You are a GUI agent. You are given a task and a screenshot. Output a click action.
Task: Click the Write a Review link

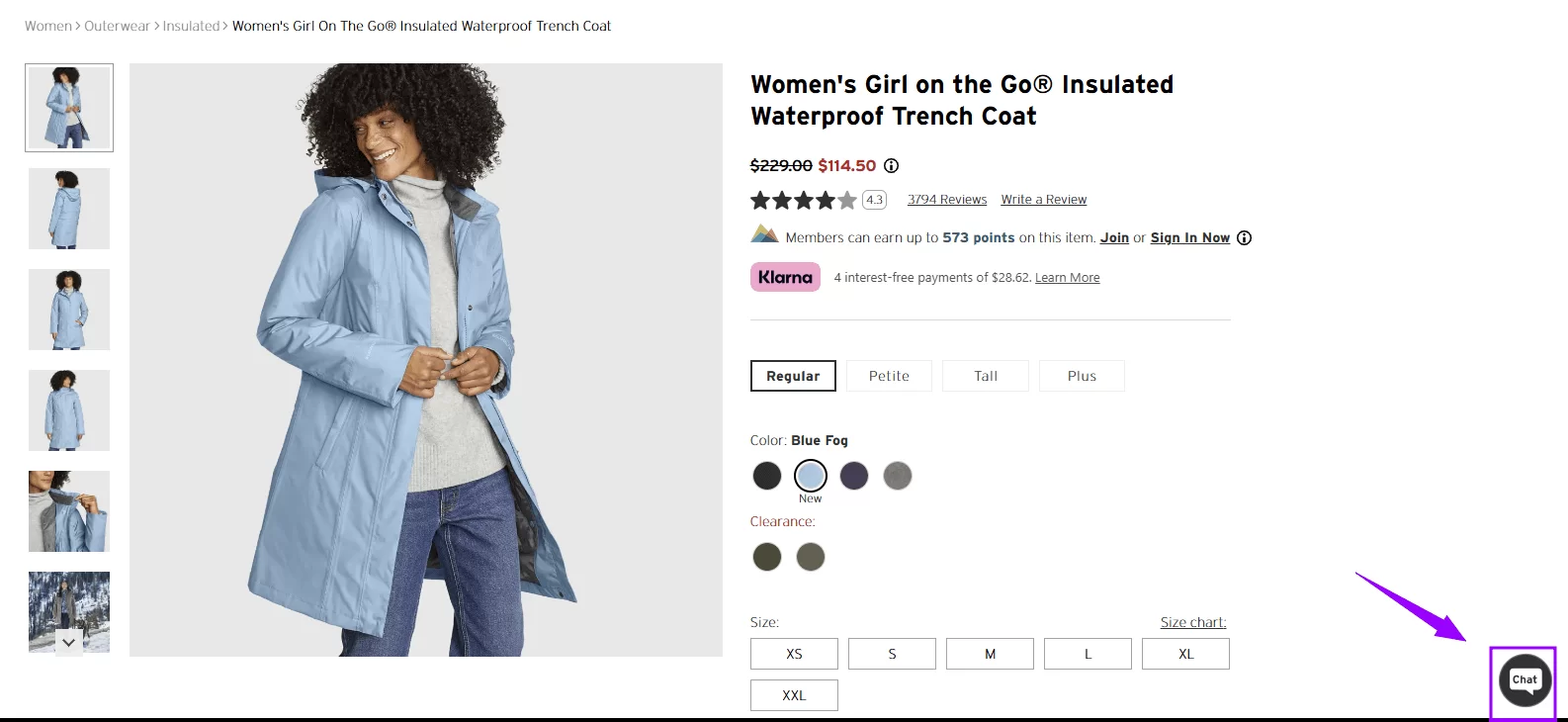coord(1043,199)
